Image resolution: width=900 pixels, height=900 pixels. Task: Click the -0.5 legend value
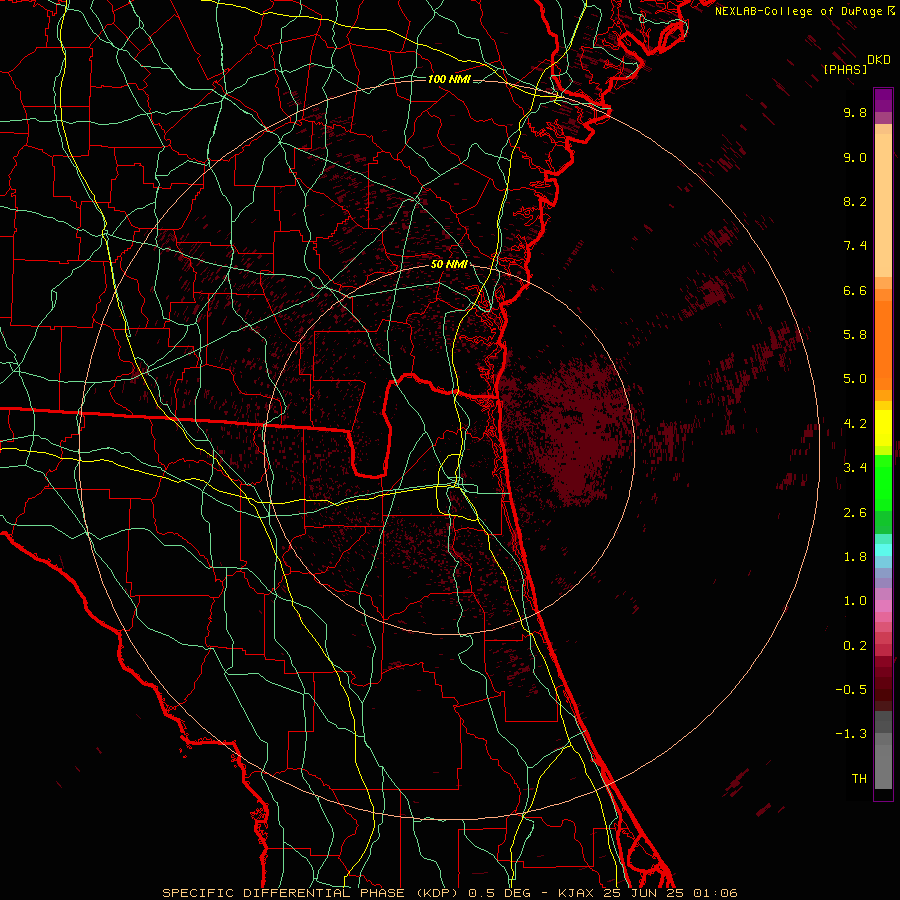851,690
